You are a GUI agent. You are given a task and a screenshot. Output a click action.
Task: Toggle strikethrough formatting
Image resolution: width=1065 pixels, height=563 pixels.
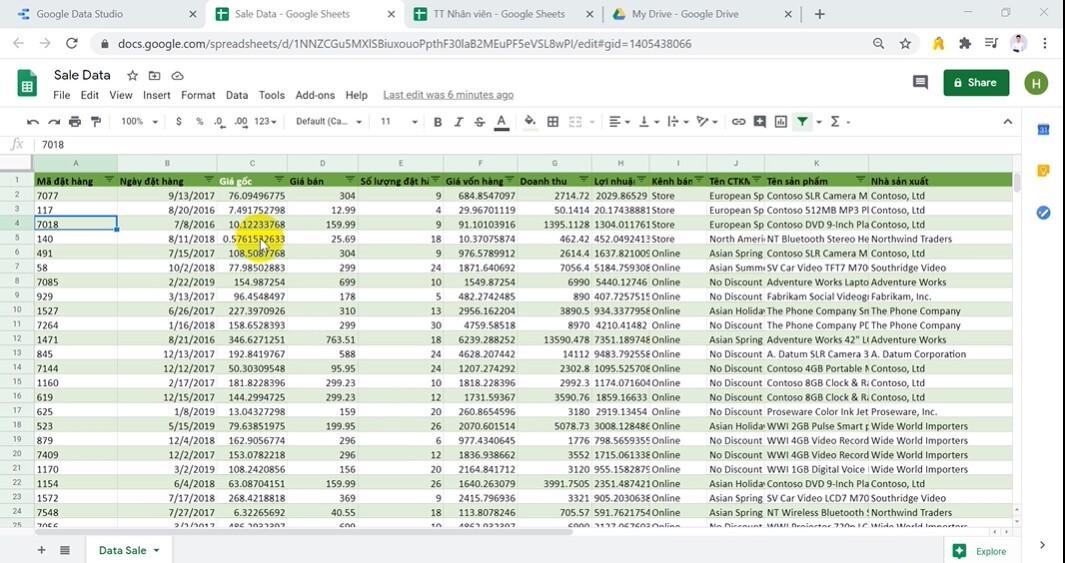tap(480, 122)
